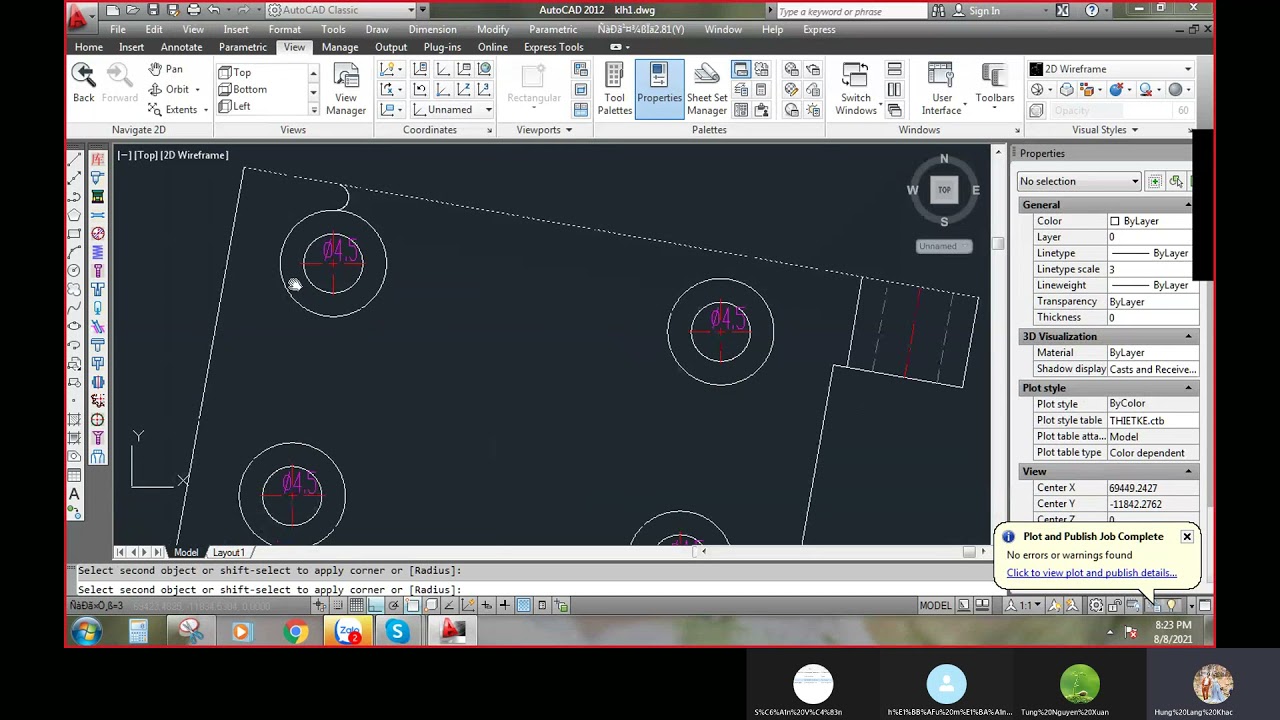Open the Dimension menu

coord(432,29)
